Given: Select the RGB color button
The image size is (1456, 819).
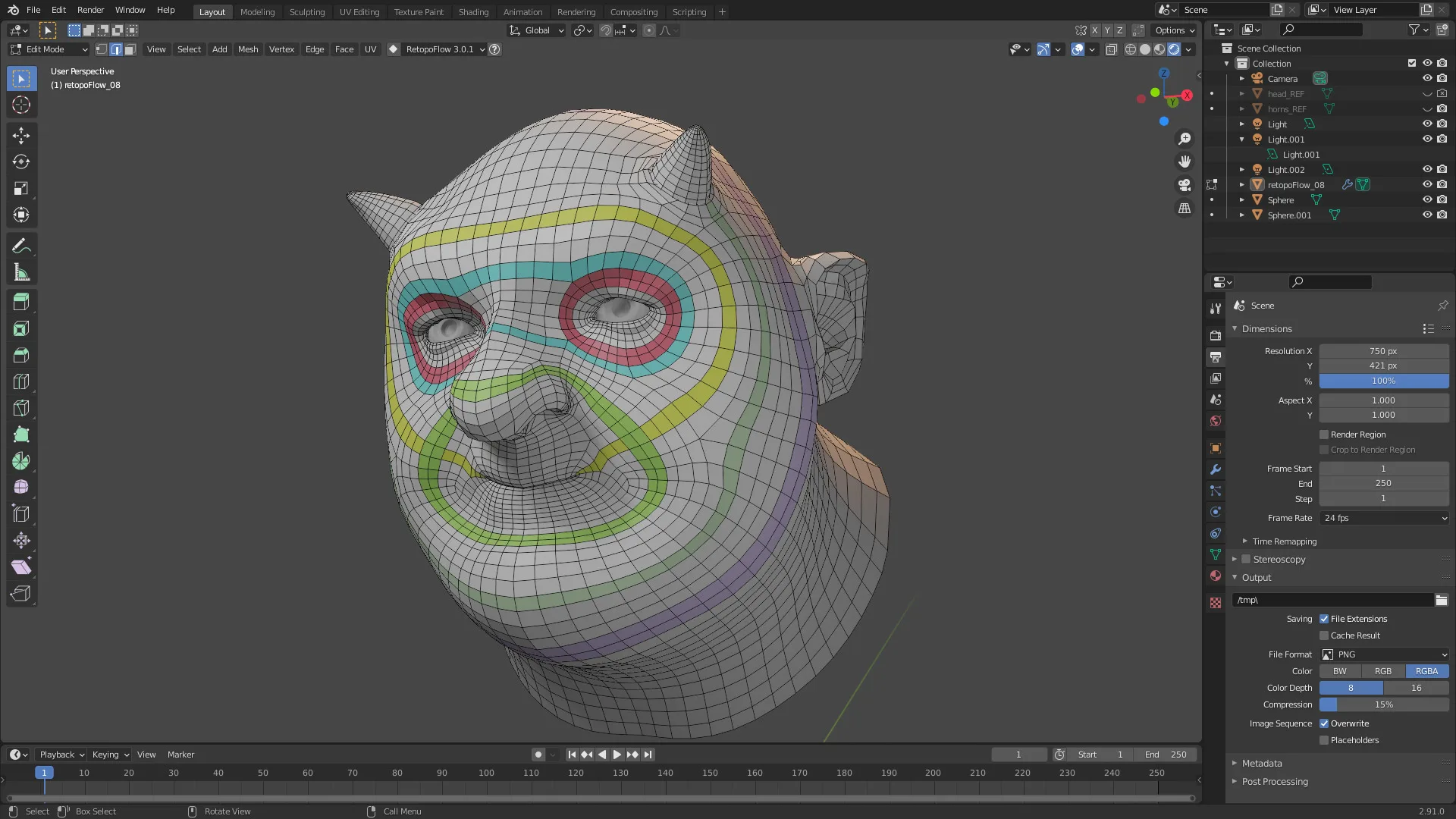Looking at the screenshot, I should (x=1383, y=671).
